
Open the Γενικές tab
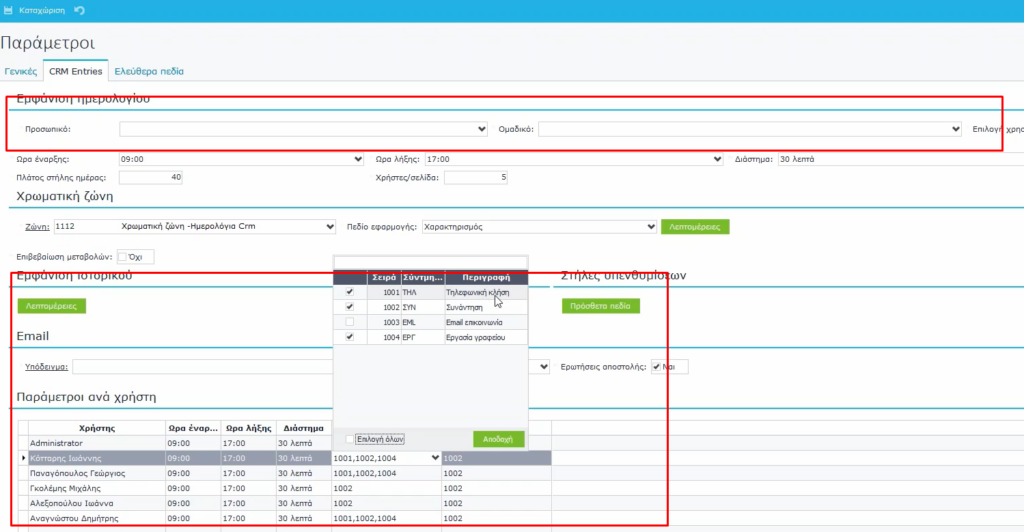pos(21,71)
